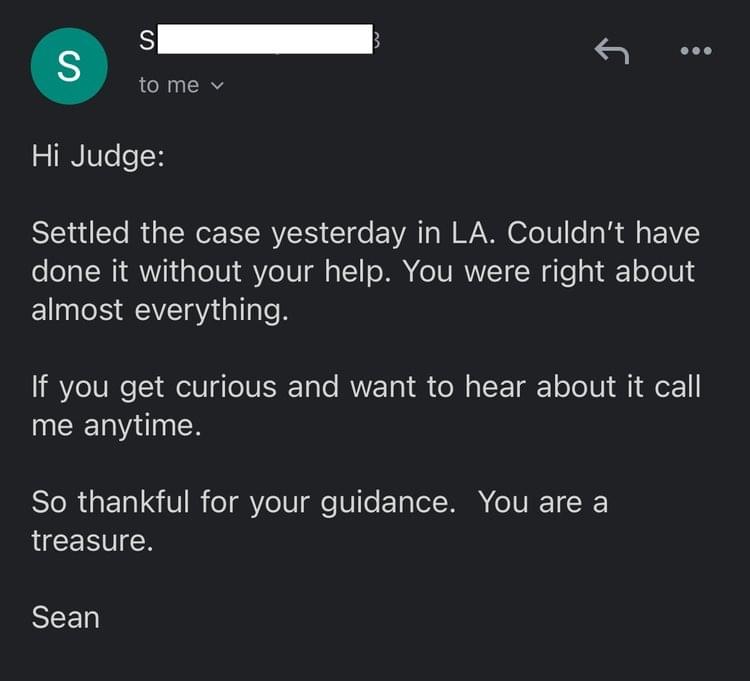Click the sender initial "S" in the name line

[147, 40]
